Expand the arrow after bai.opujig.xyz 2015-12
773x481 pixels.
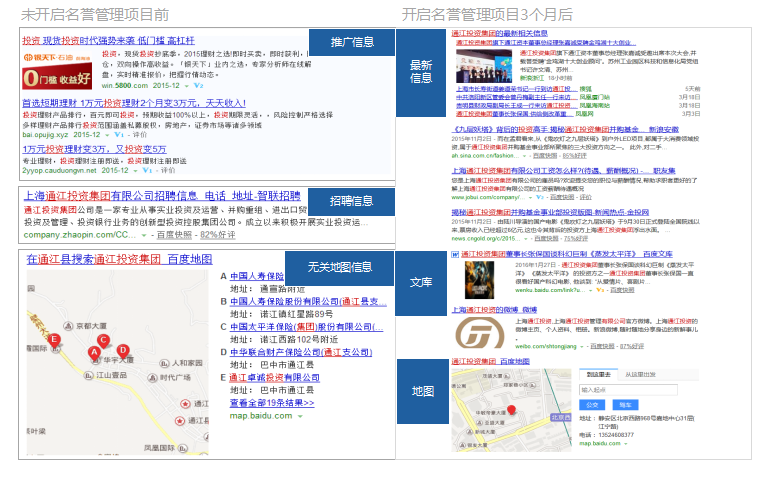coord(107,135)
